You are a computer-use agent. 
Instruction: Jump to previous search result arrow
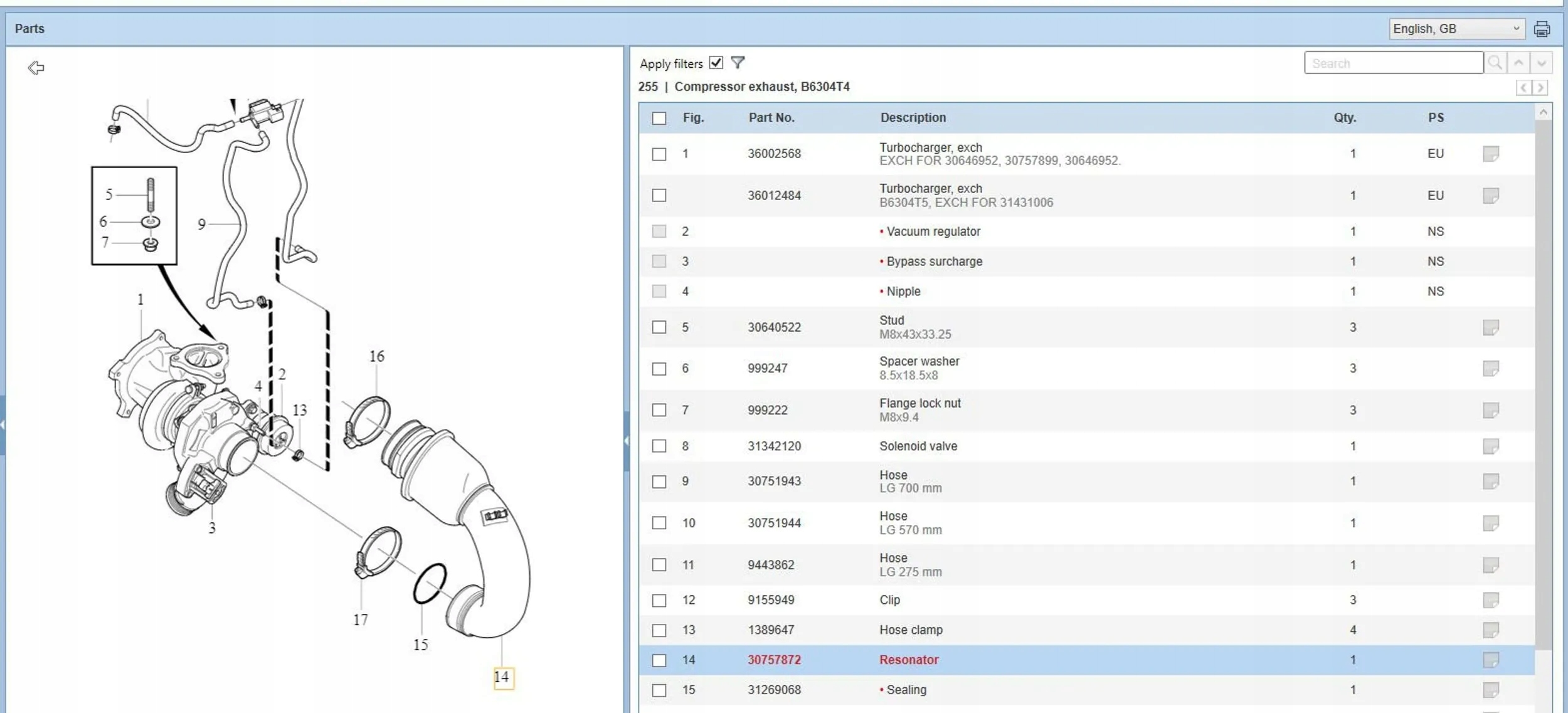click(1518, 63)
